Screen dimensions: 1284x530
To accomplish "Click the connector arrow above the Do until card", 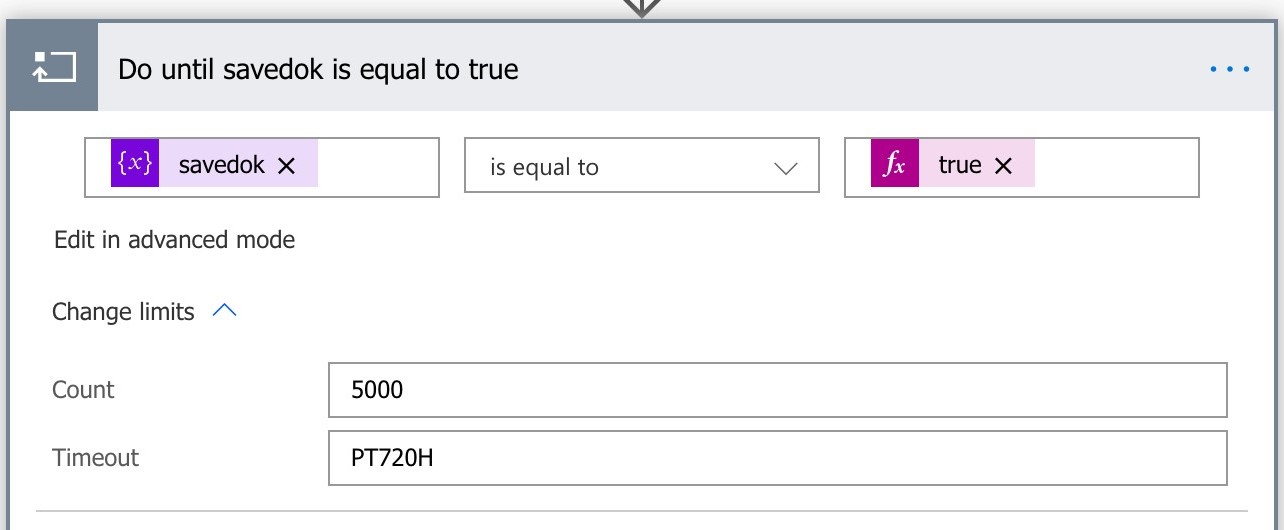I will [641, 7].
